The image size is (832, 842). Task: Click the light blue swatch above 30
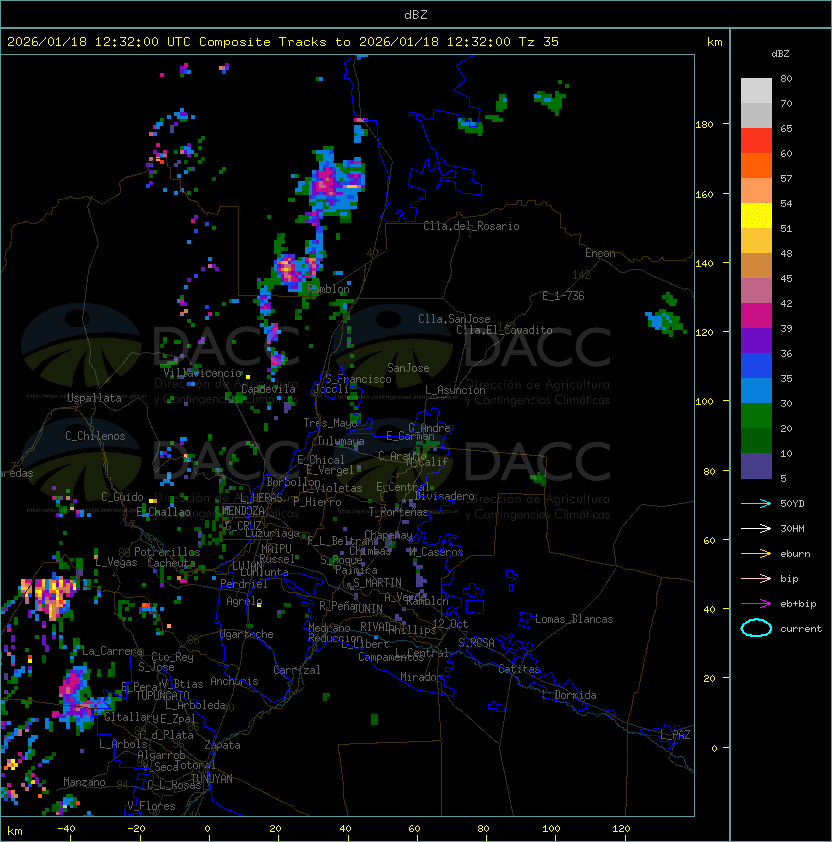pos(756,390)
